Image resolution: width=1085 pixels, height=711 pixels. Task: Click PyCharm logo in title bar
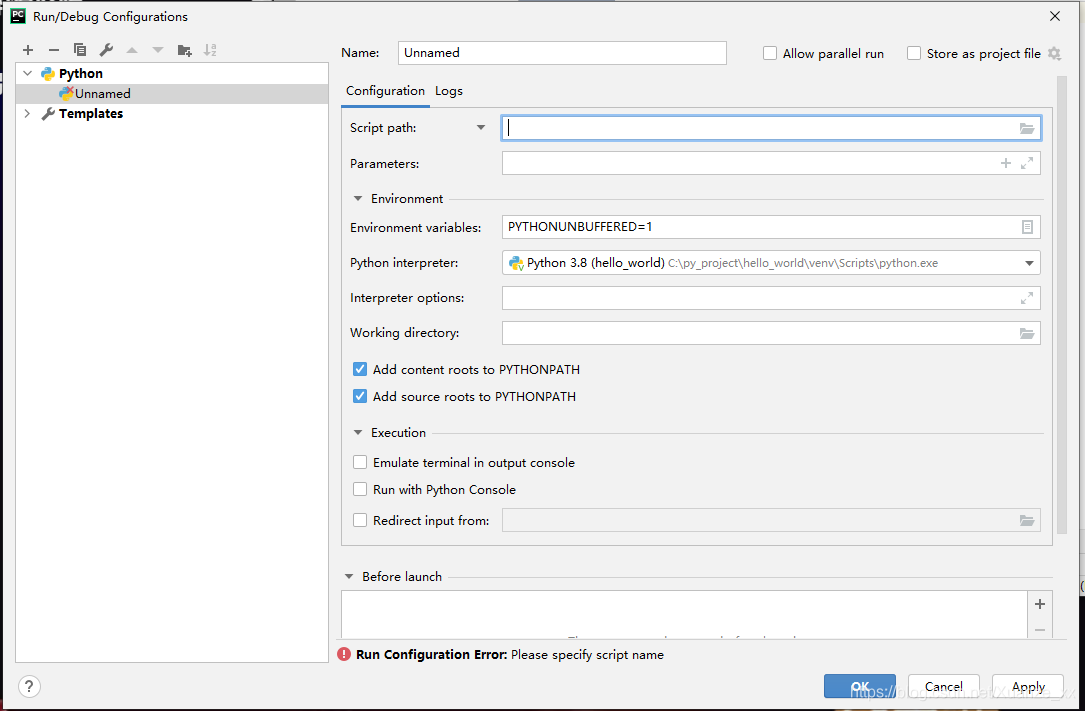click(18, 16)
